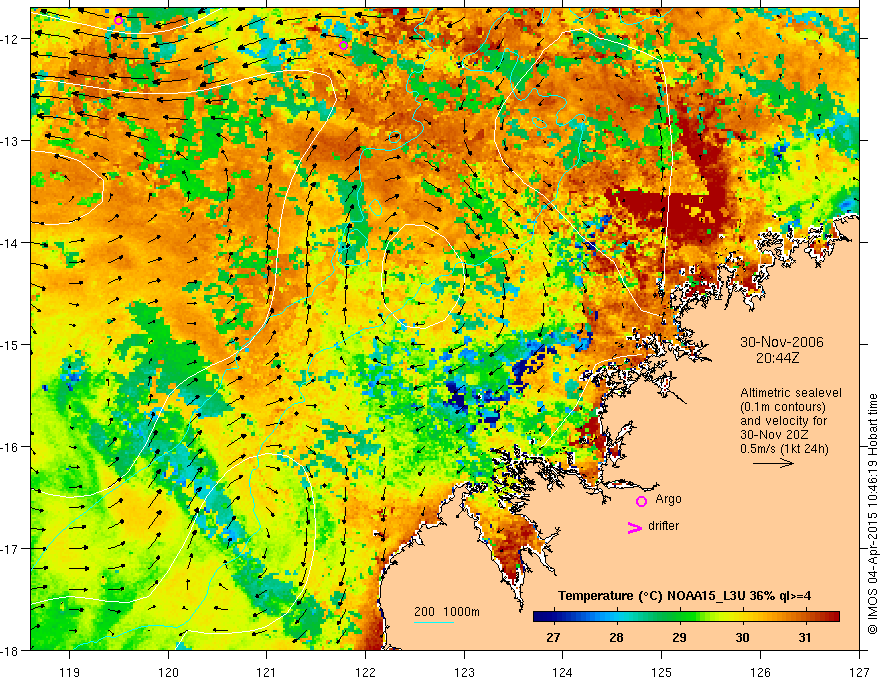Click the "20:44Z" time text
The width and height of the screenshot is (880, 680).
[777, 358]
